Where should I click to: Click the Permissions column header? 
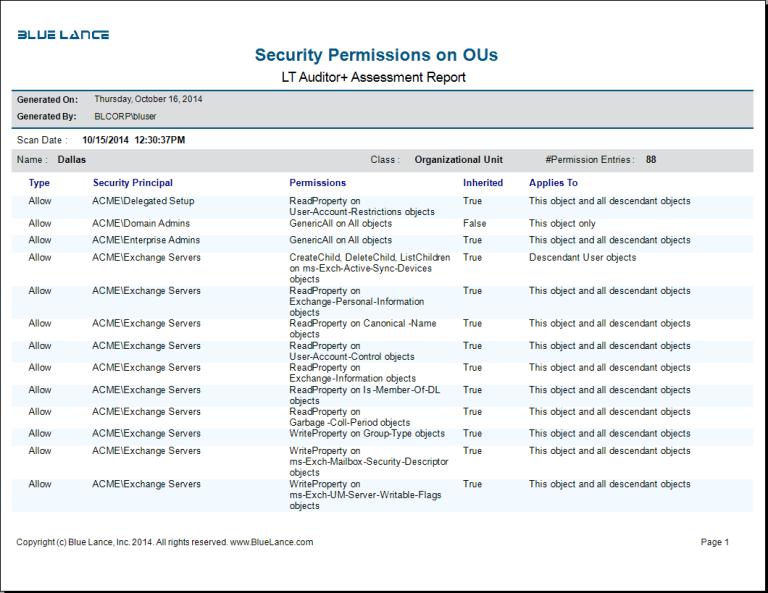coord(317,183)
